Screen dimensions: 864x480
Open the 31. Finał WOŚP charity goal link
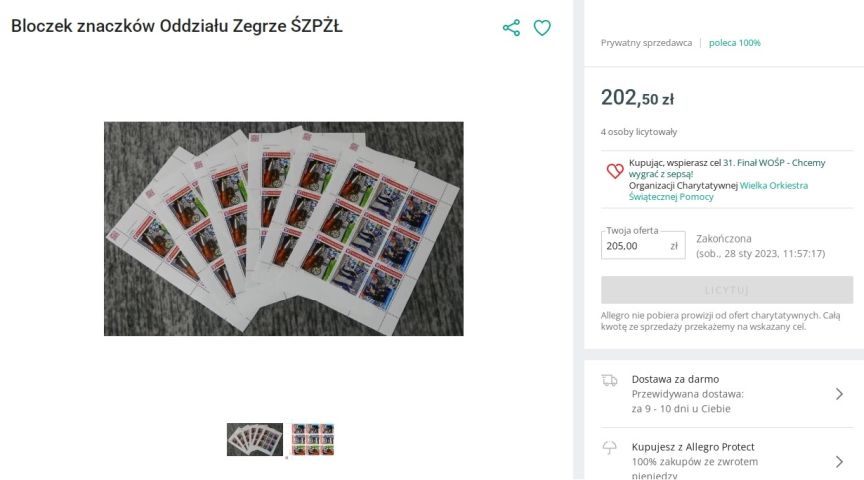click(727, 168)
